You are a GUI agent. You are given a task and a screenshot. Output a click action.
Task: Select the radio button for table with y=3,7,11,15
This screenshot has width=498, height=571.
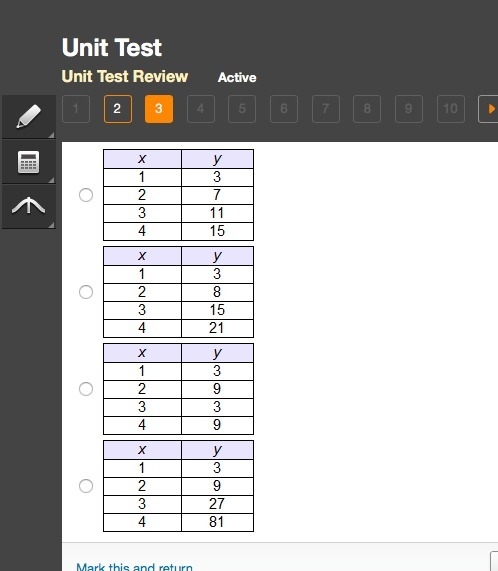click(x=86, y=195)
